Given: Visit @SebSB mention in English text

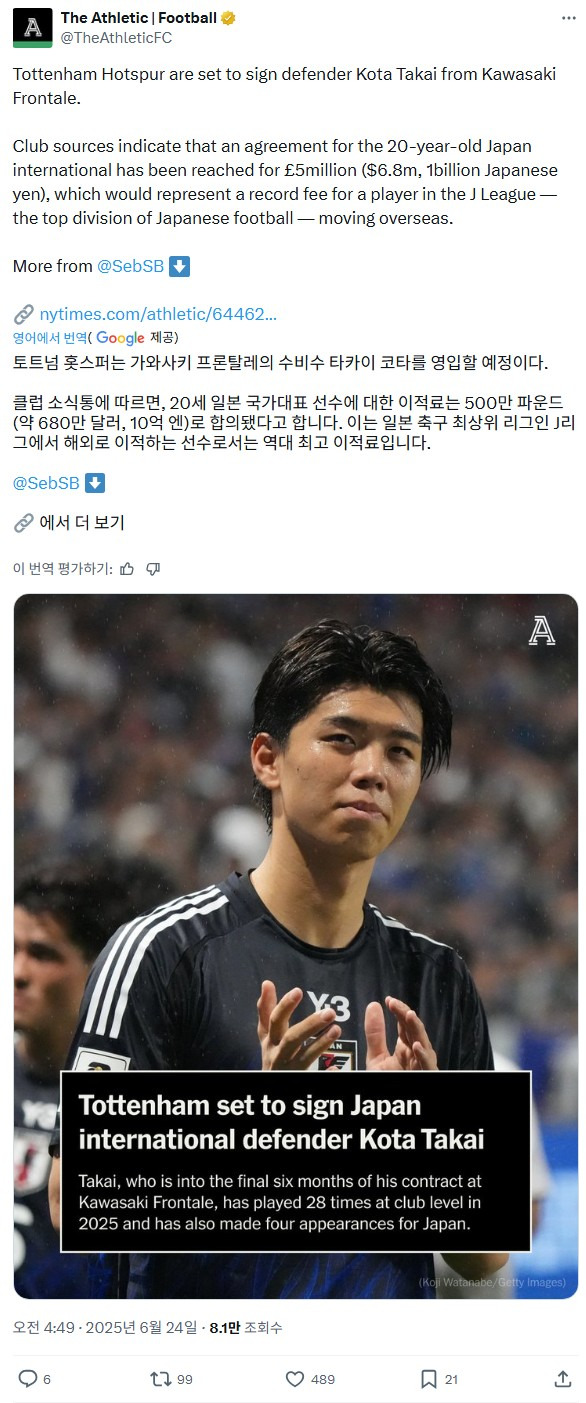Looking at the screenshot, I should coord(129,266).
